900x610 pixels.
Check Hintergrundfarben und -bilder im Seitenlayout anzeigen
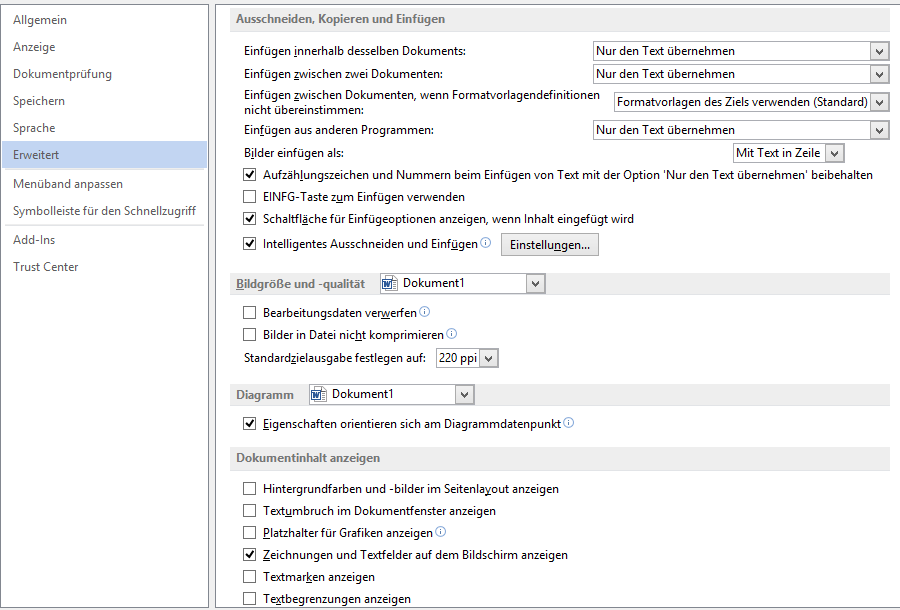point(250,489)
